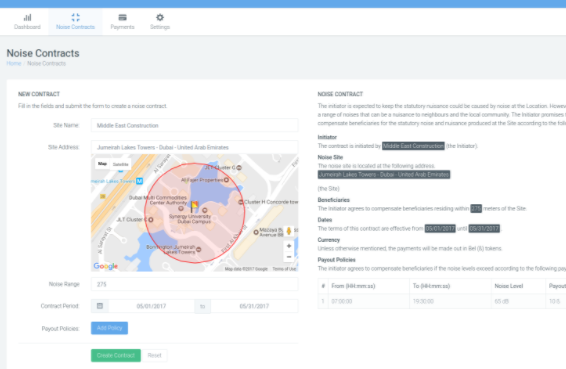The image size is (566, 369).
Task: Click highlighted Jumeirah Lakes Towers address text
Action: point(384,175)
